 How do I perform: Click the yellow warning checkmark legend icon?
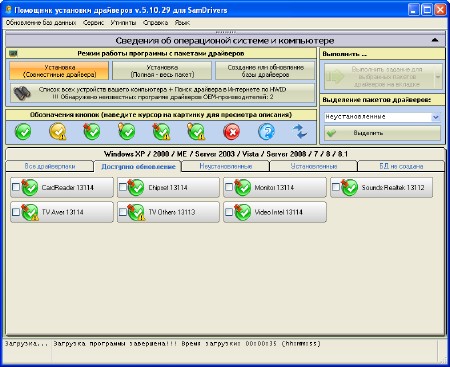click(x=58, y=132)
